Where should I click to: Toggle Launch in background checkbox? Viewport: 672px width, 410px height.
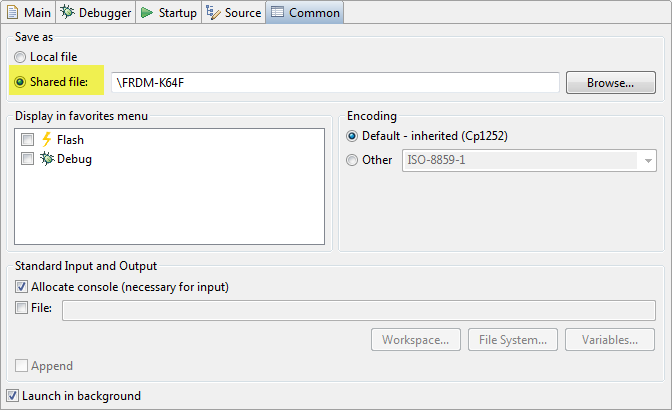(x=13, y=396)
